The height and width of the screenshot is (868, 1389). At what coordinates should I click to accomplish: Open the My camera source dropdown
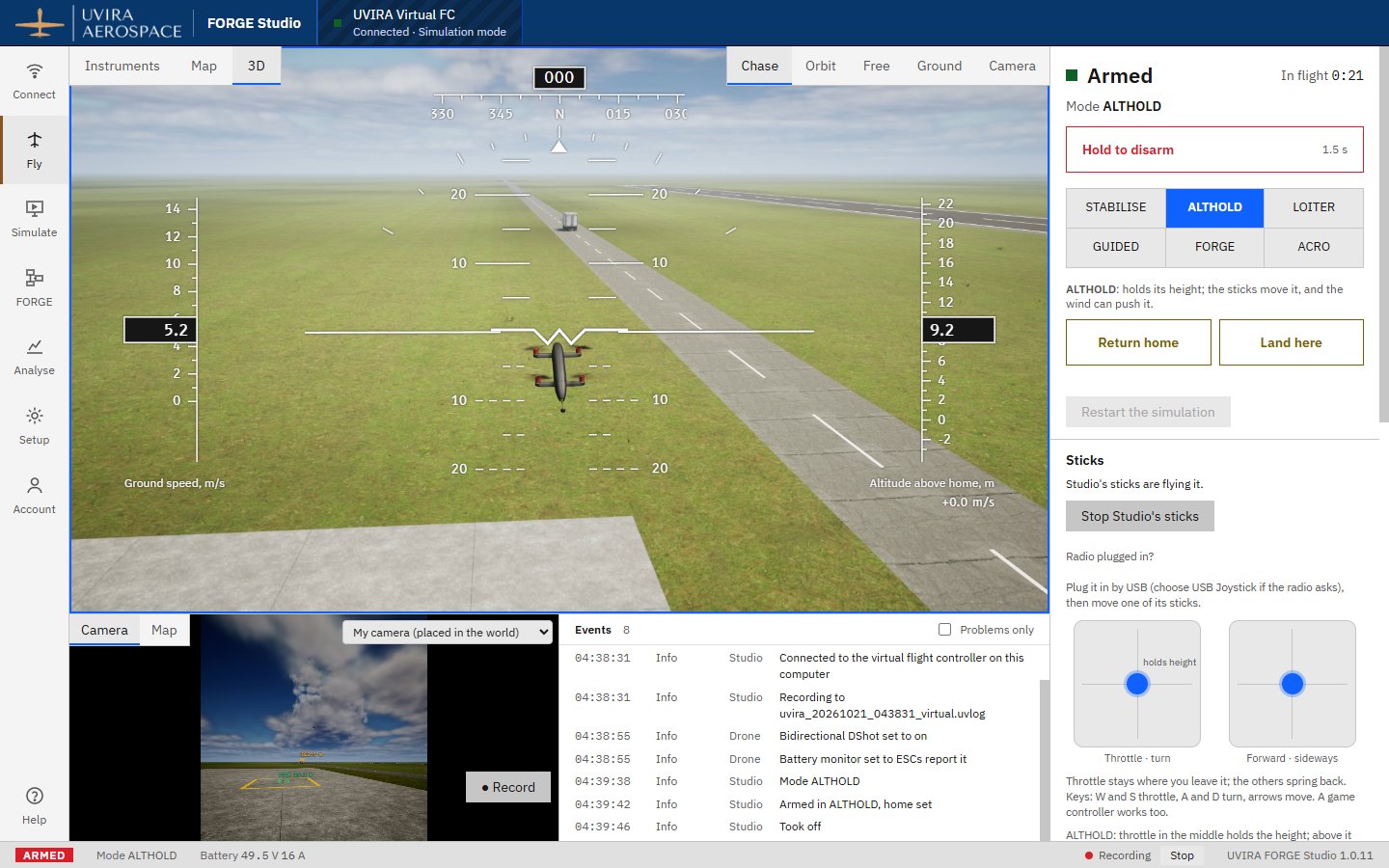pyautogui.click(x=448, y=633)
